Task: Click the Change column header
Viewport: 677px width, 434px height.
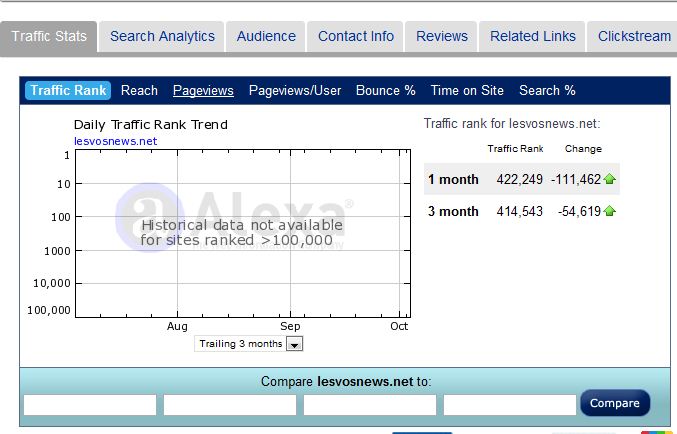Action: 583,149
